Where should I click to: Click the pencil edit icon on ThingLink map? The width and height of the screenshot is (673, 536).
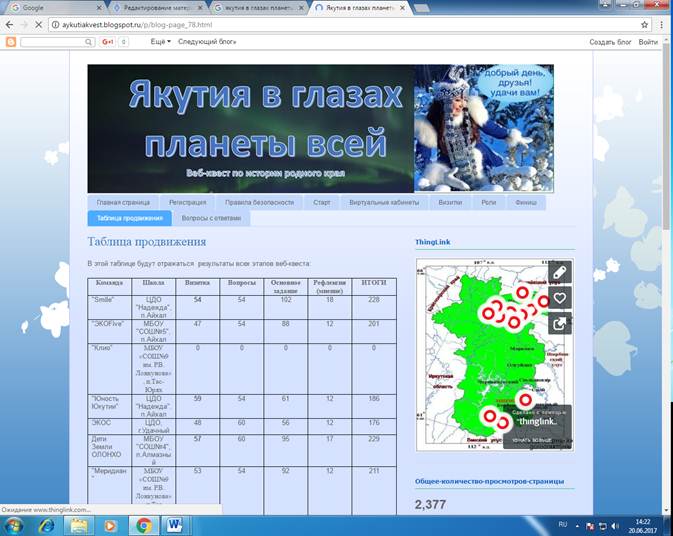coord(560,273)
